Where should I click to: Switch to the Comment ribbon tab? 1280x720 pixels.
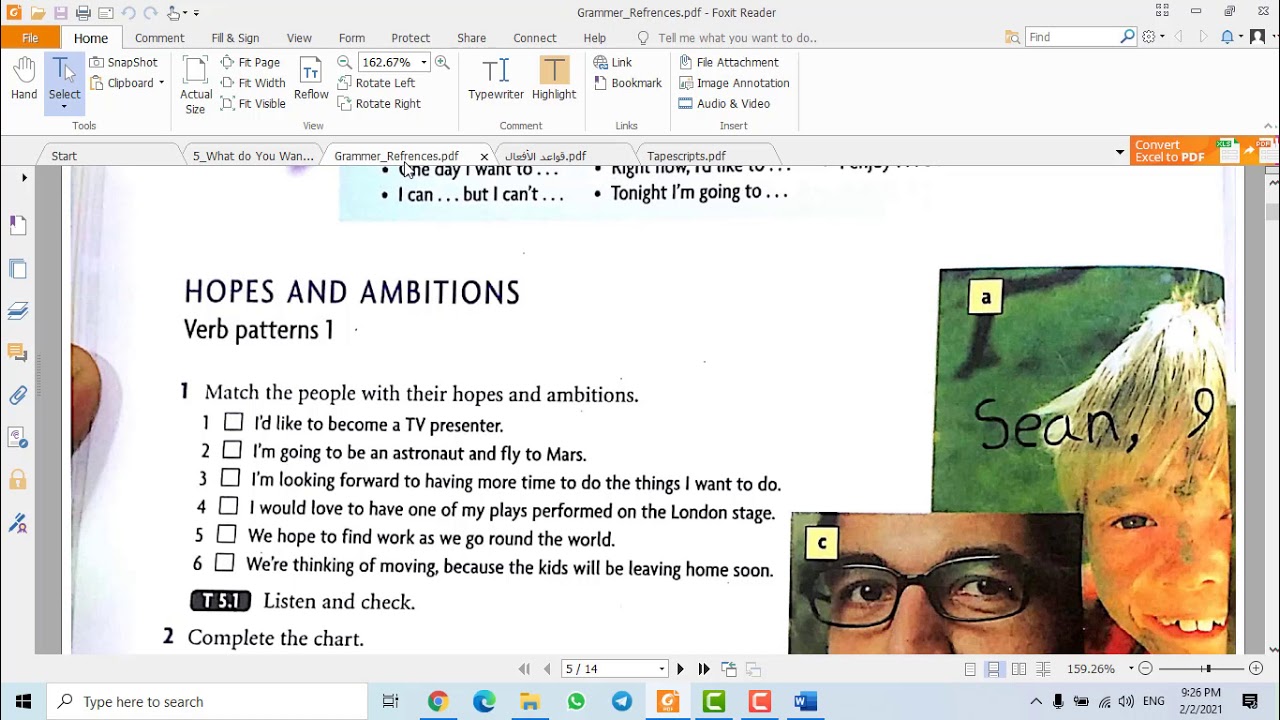pyautogui.click(x=159, y=38)
